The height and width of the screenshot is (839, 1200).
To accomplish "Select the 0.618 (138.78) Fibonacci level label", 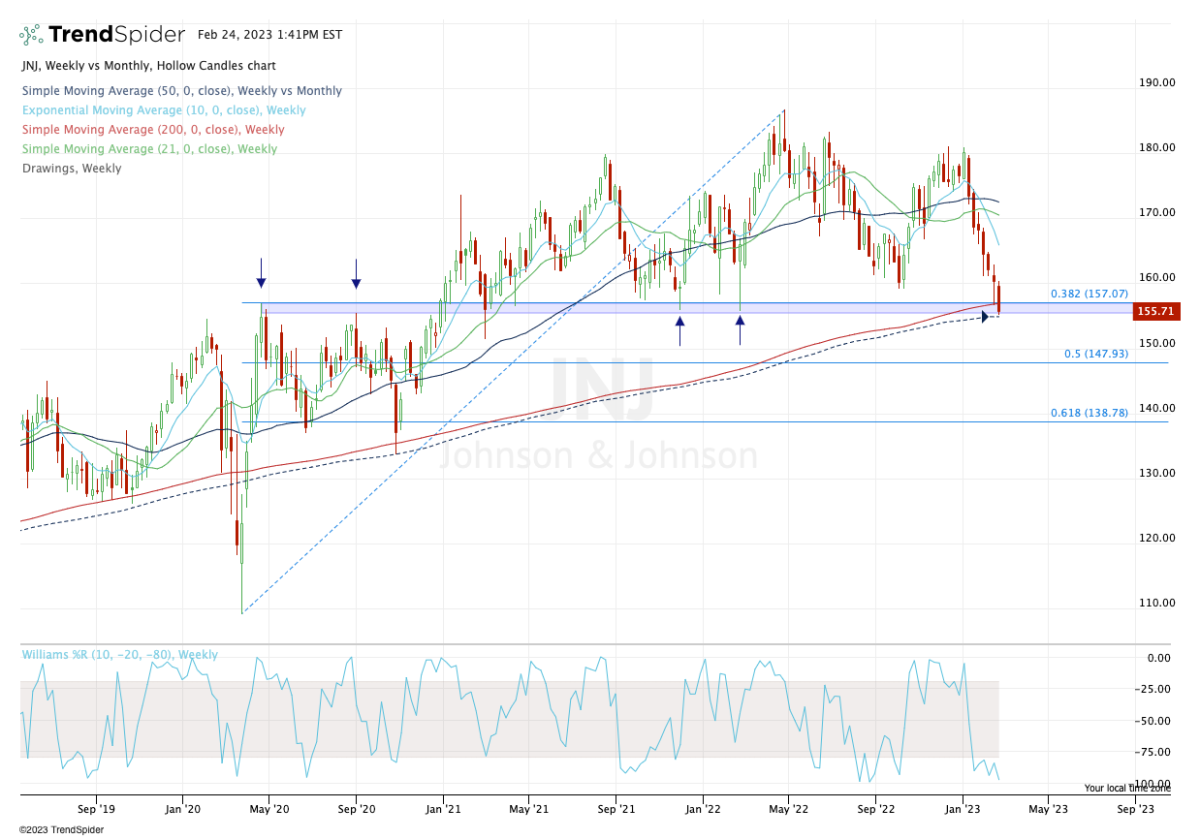I will pyautogui.click(x=1088, y=413).
